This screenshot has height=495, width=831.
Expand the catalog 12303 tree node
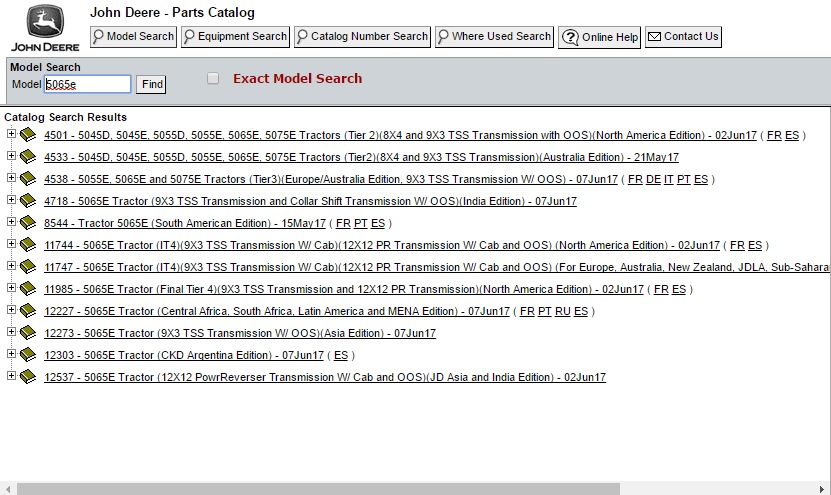coord(11,354)
